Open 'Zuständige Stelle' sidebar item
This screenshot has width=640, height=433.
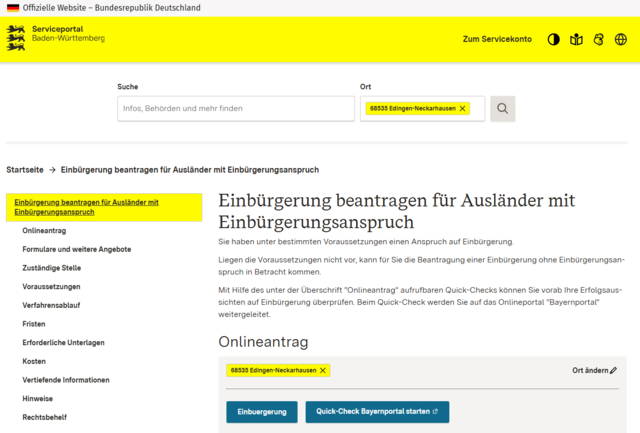51,268
